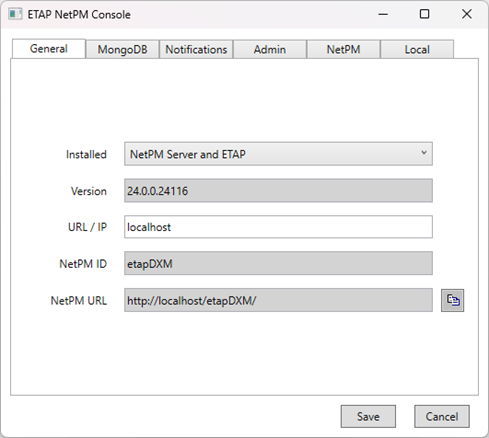Select the NetPM Server and ETAP combo box
489x438 pixels.
click(x=278, y=154)
